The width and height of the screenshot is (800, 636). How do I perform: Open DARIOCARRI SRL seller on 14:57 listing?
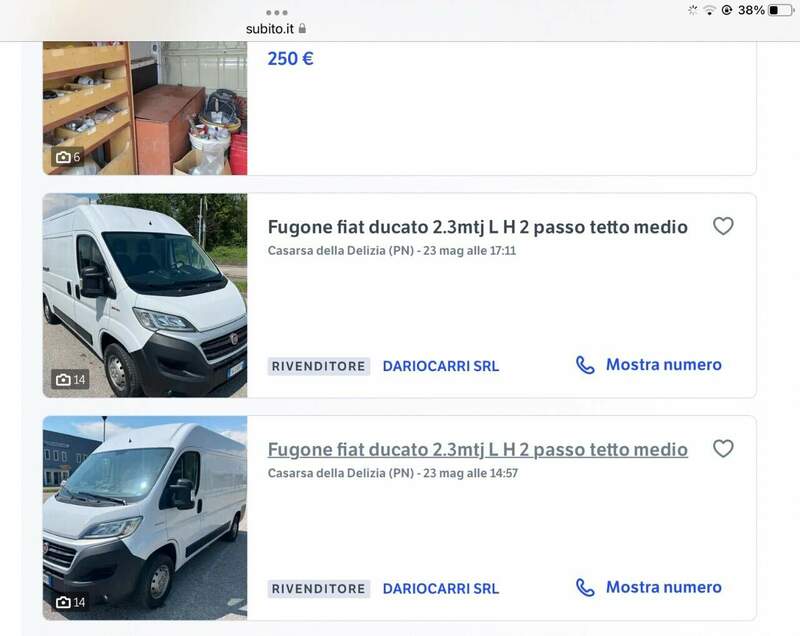pos(441,589)
